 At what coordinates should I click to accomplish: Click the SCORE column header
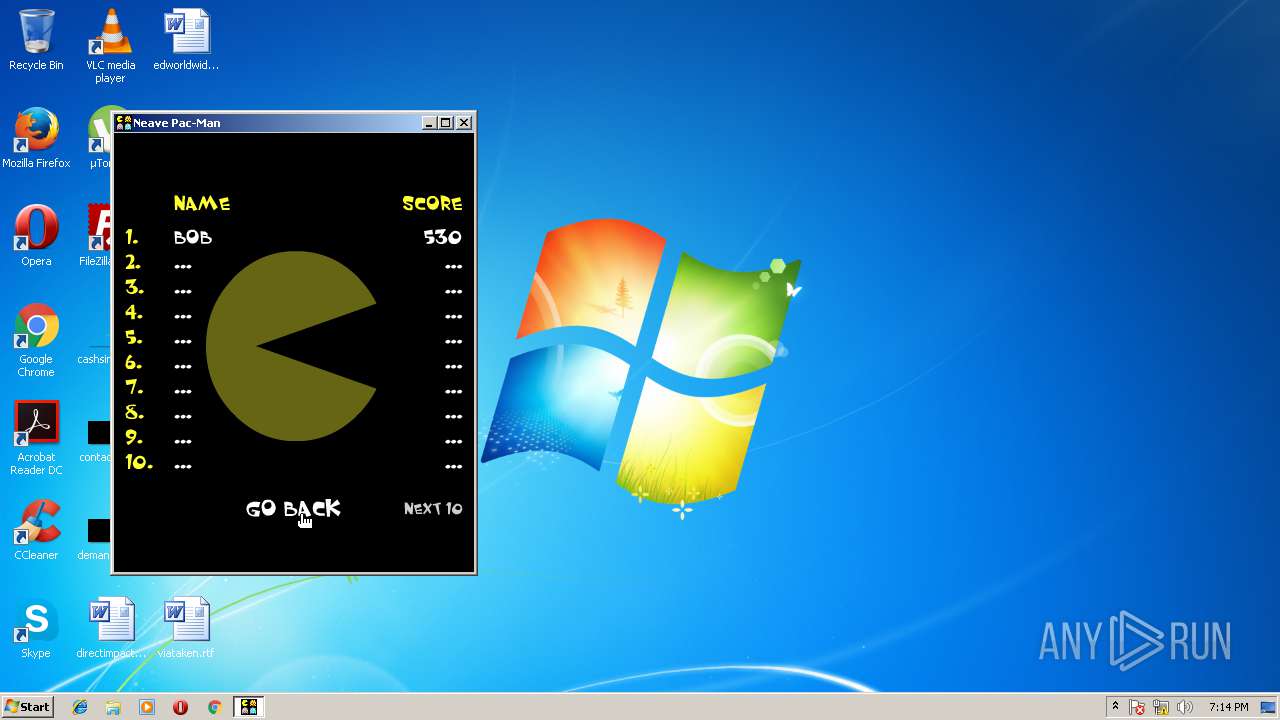click(432, 203)
